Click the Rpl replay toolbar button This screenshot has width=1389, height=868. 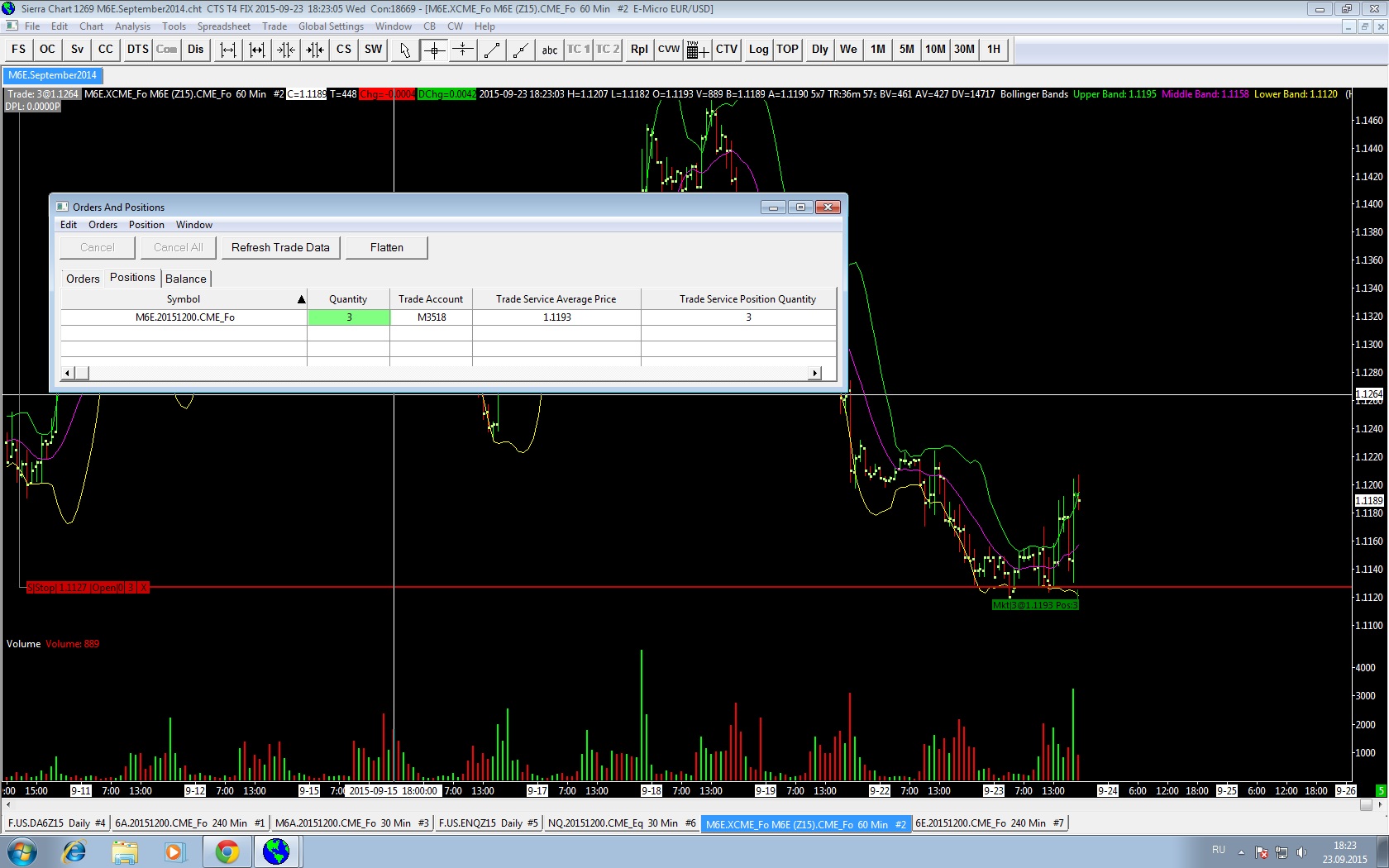click(639, 50)
